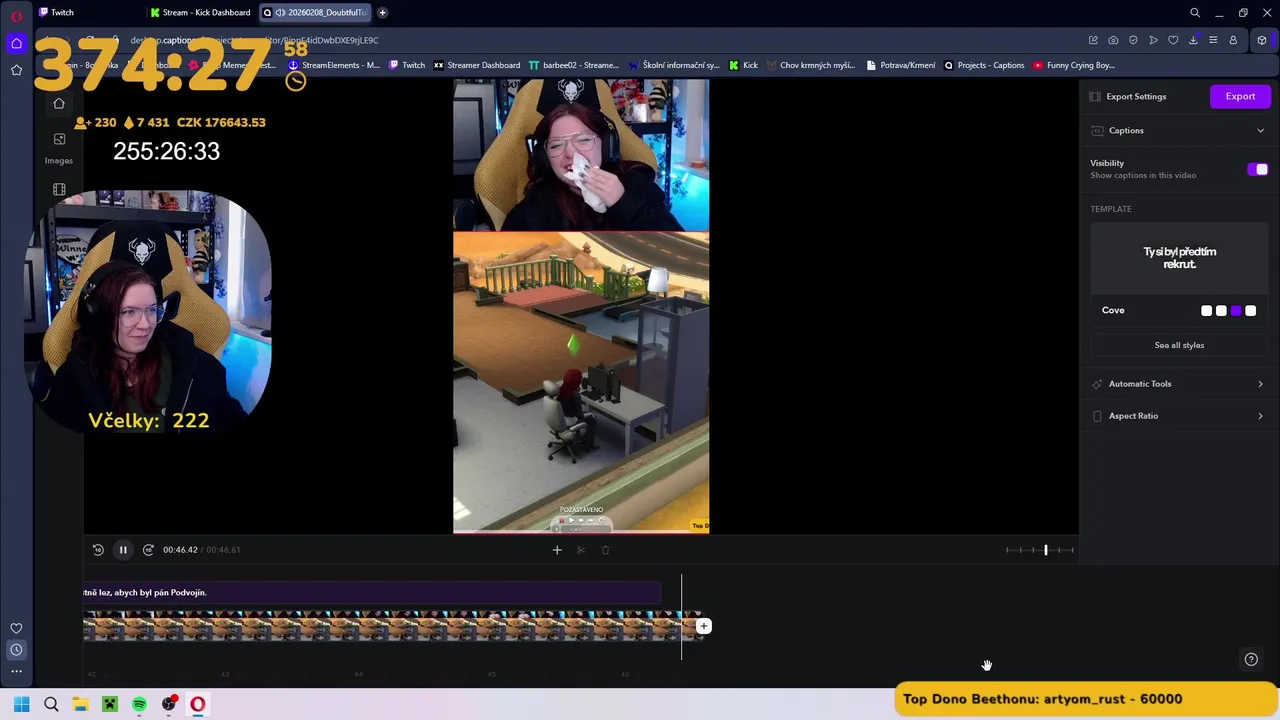Open Funny Crying Boy bookmark

[x=1074, y=65]
